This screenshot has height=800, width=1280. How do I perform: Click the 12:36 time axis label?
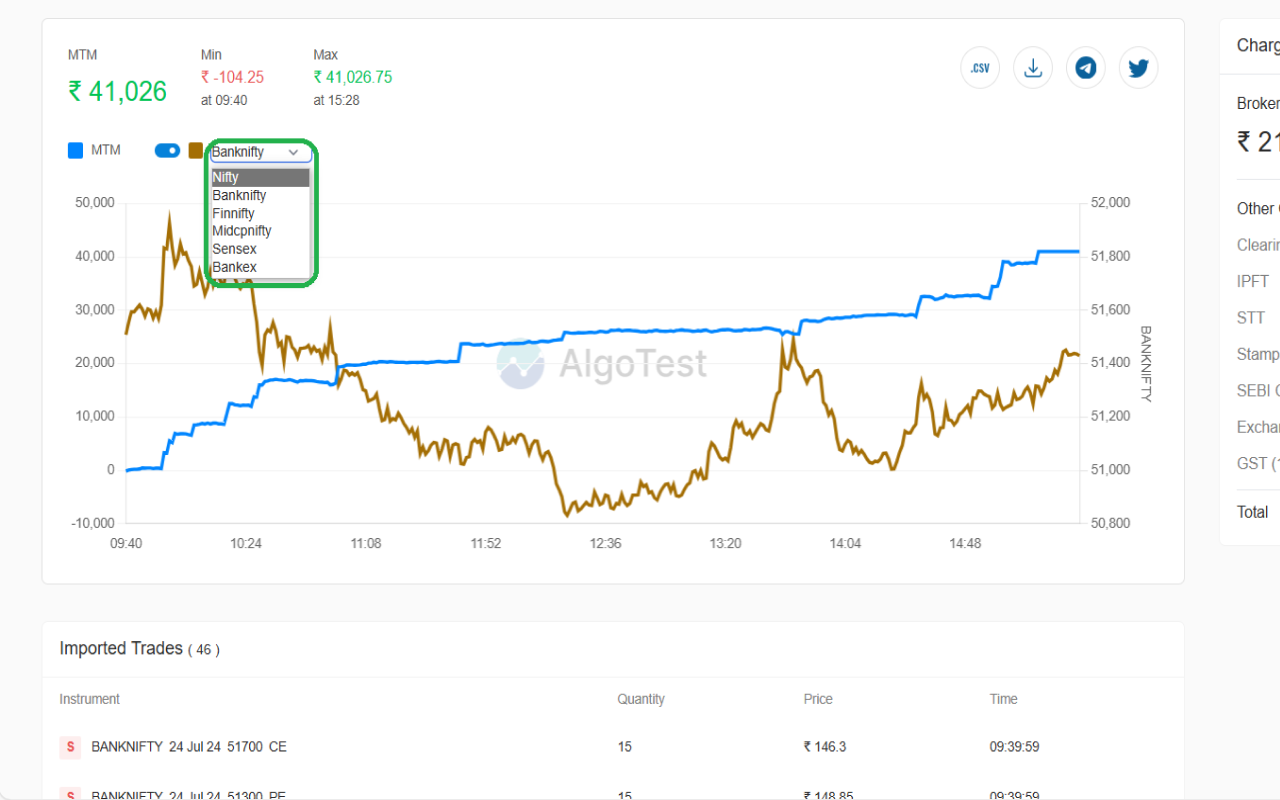605,544
